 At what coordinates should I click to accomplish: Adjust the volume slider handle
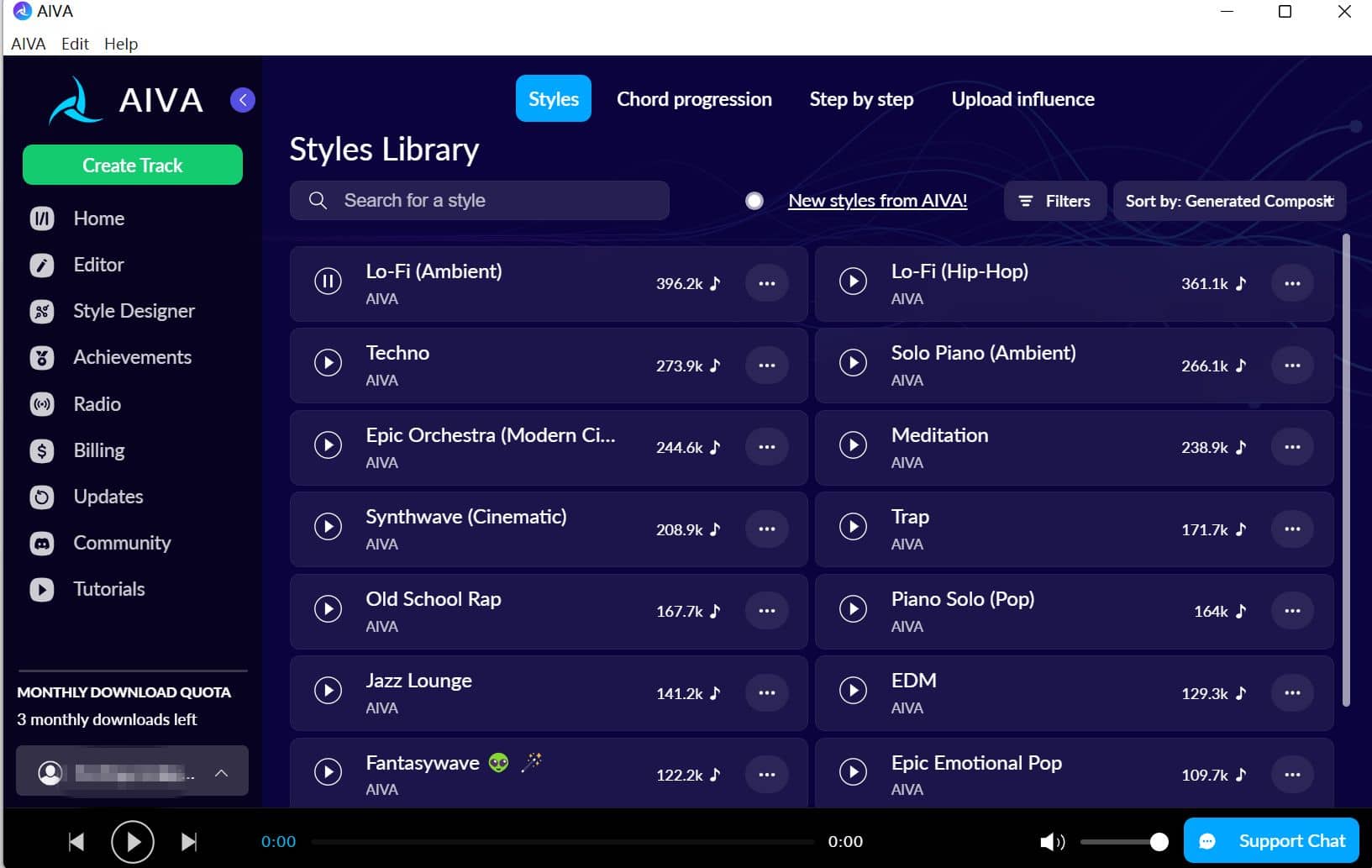(1159, 841)
